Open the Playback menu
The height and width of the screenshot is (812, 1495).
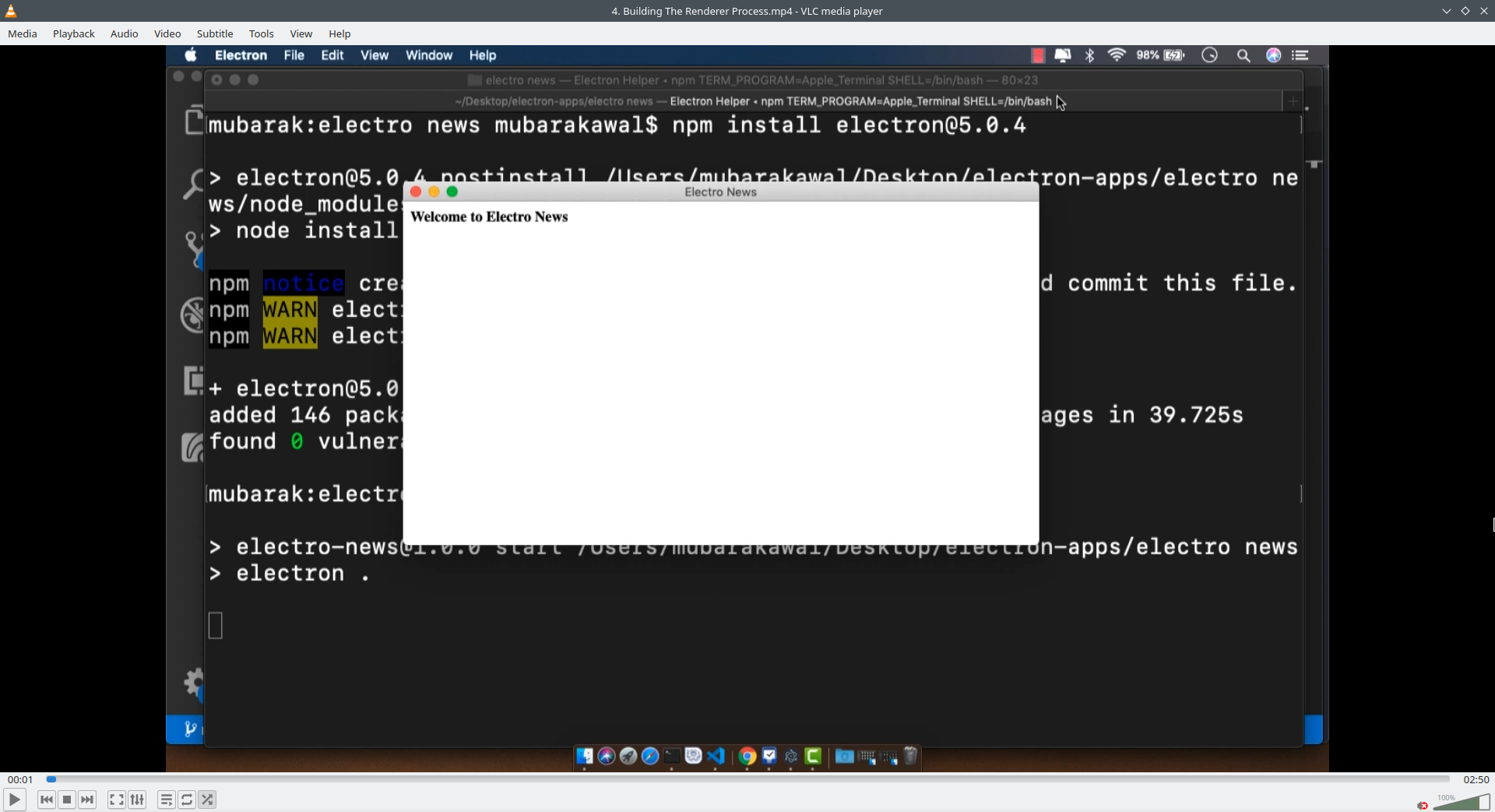coord(74,33)
